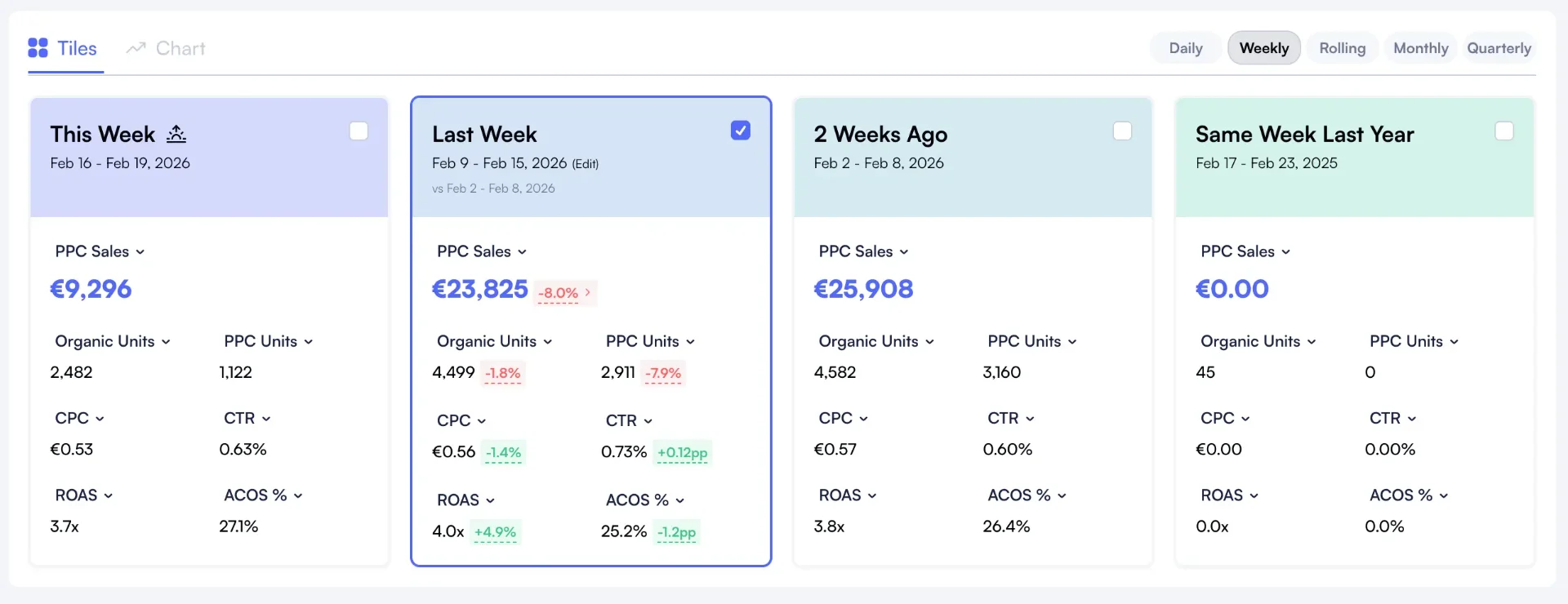Open CPC dropdown in This Week tile
The image size is (1568, 604).
pos(79,418)
